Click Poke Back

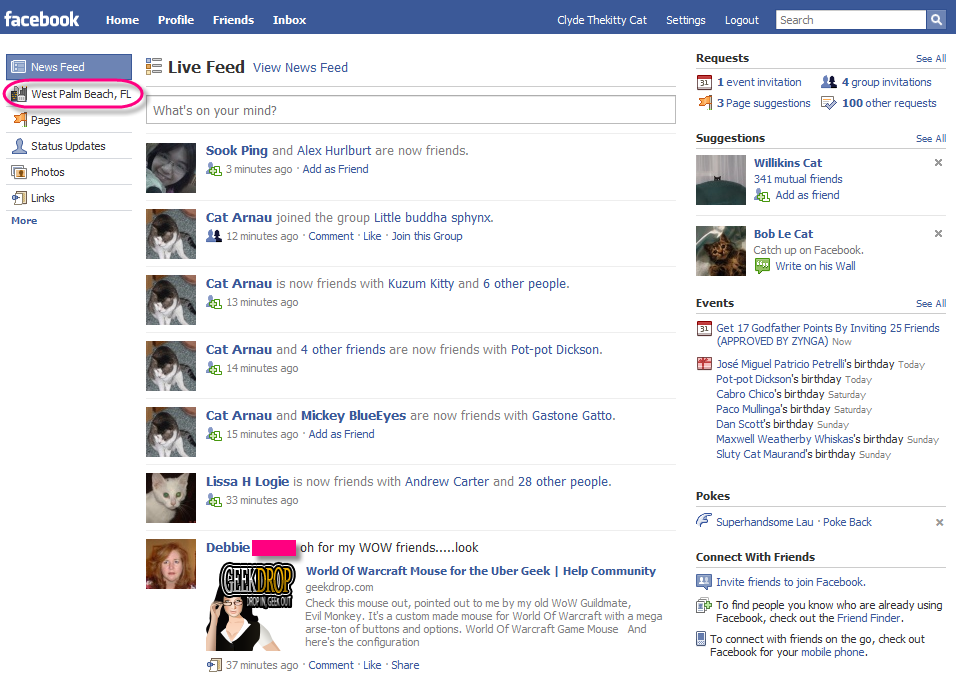pyautogui.click(x=847, y=522)
